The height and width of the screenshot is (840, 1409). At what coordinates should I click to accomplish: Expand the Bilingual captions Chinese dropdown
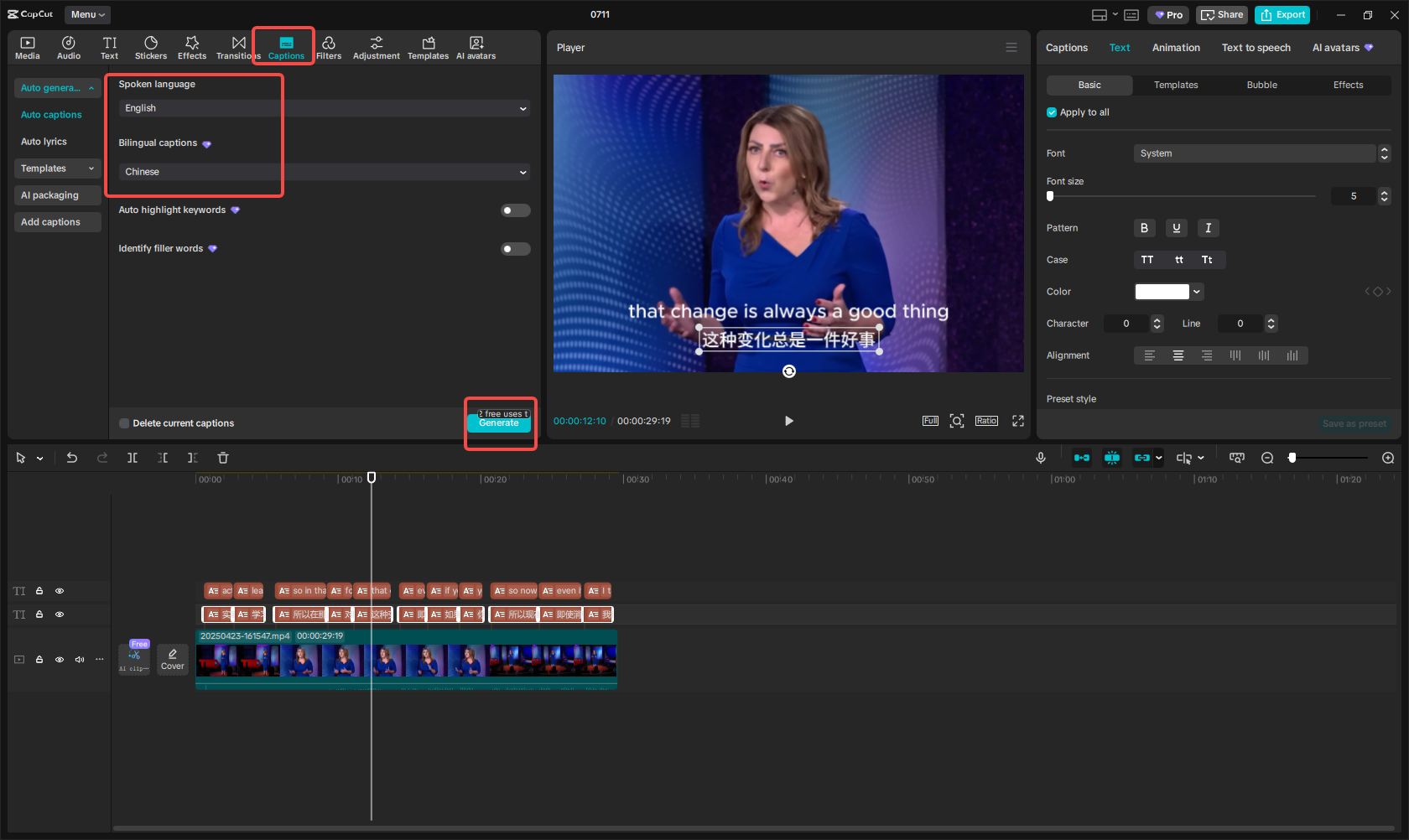(324, 172)
